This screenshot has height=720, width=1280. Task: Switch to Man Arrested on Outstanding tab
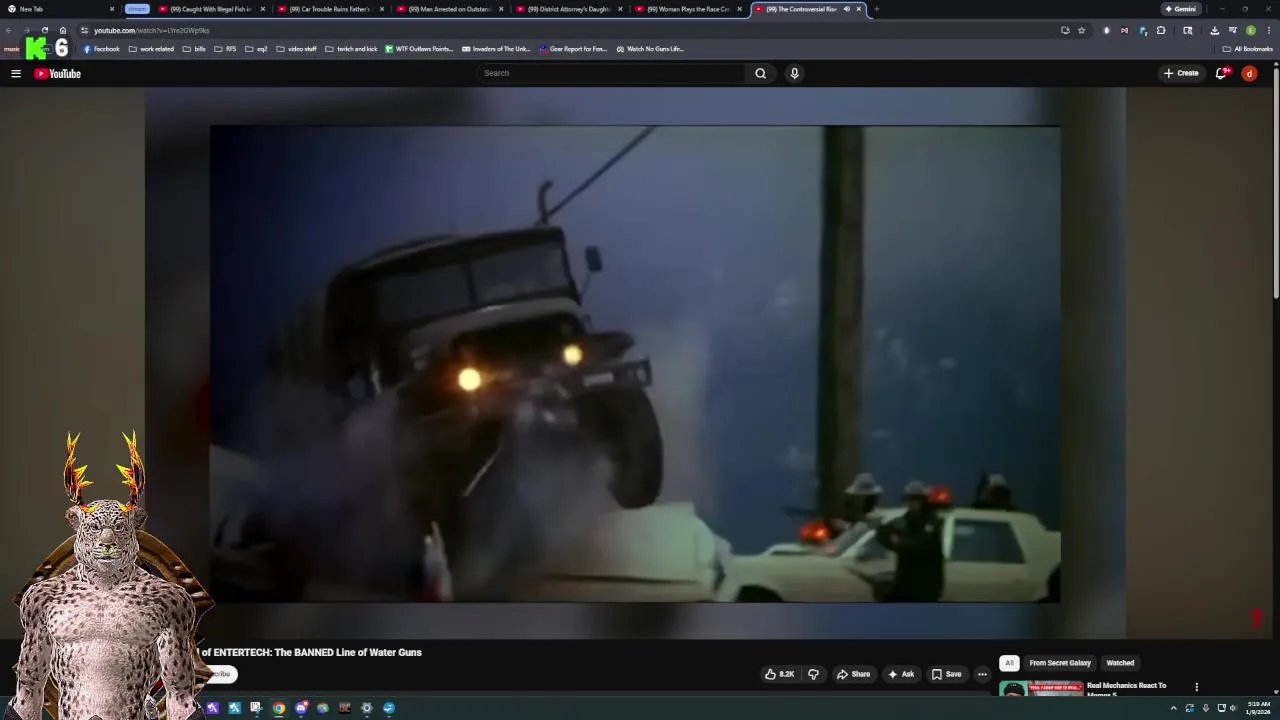(448, 9)
